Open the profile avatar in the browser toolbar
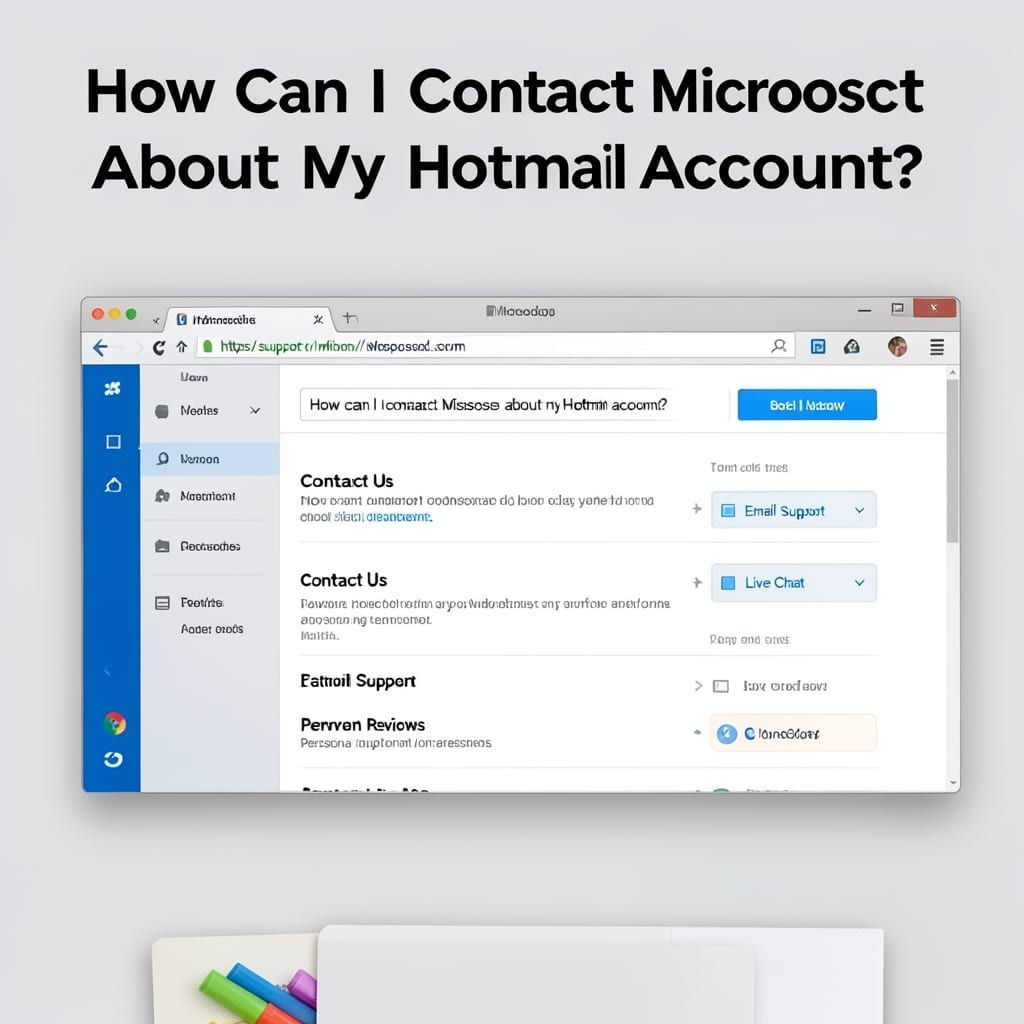This screenshot has height=1024, width=1024. point(897,346)
